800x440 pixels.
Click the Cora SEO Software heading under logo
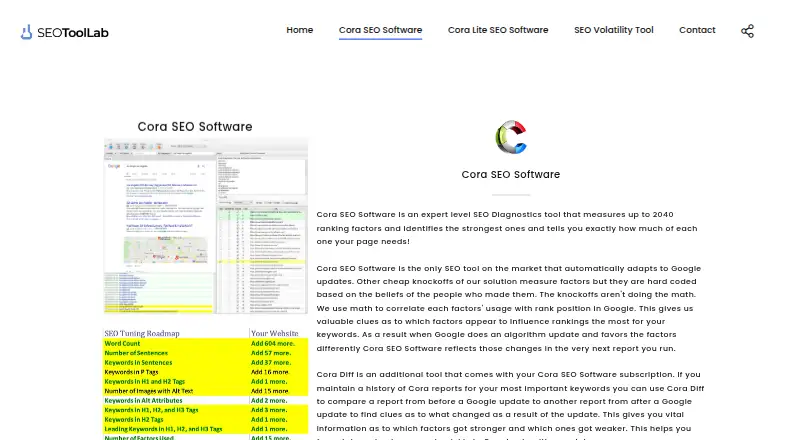pos(511,175)
